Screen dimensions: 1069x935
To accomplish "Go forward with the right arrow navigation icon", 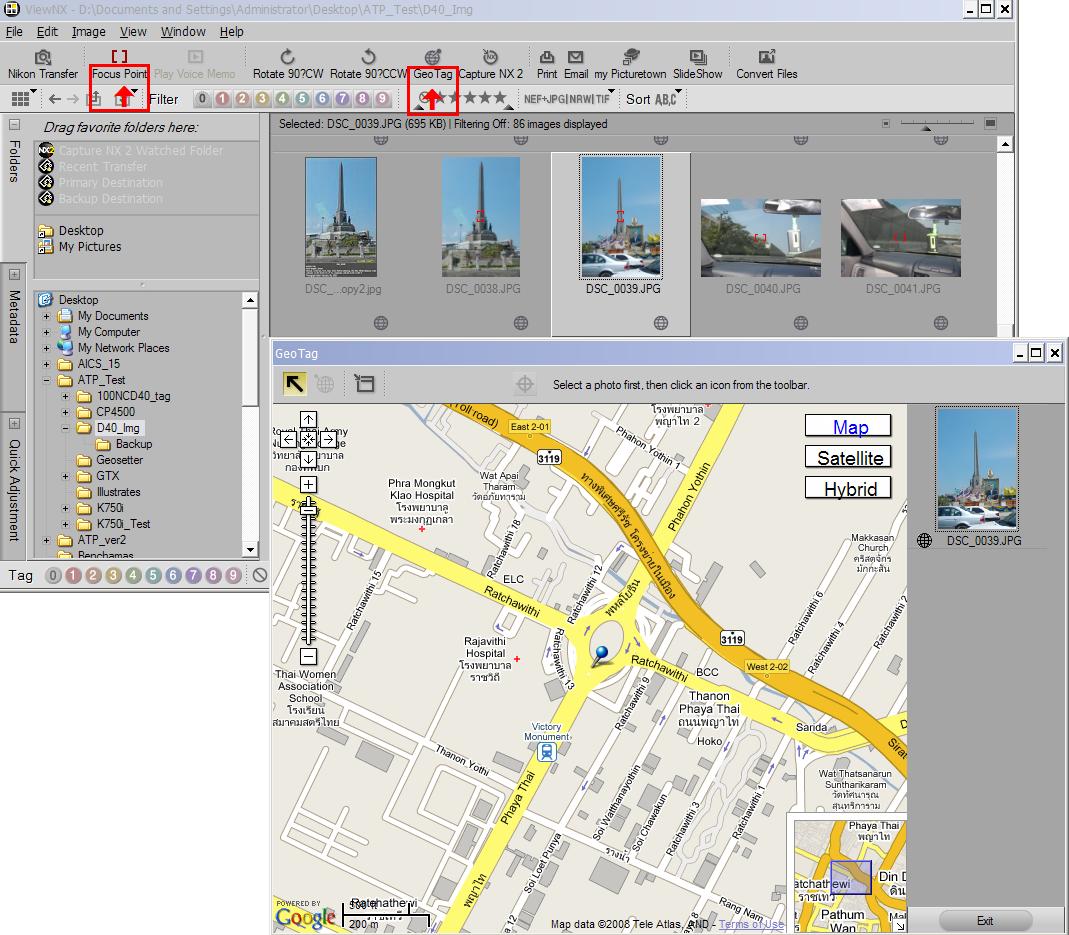I will (73, 100).
